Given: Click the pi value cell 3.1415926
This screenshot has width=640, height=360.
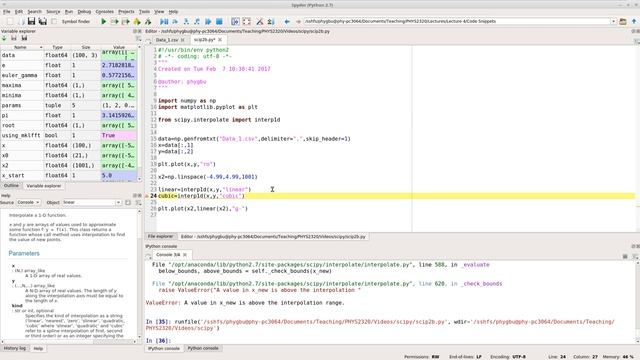Looking at the screenshot, I should pyautogui.click(x=119, y=115).
